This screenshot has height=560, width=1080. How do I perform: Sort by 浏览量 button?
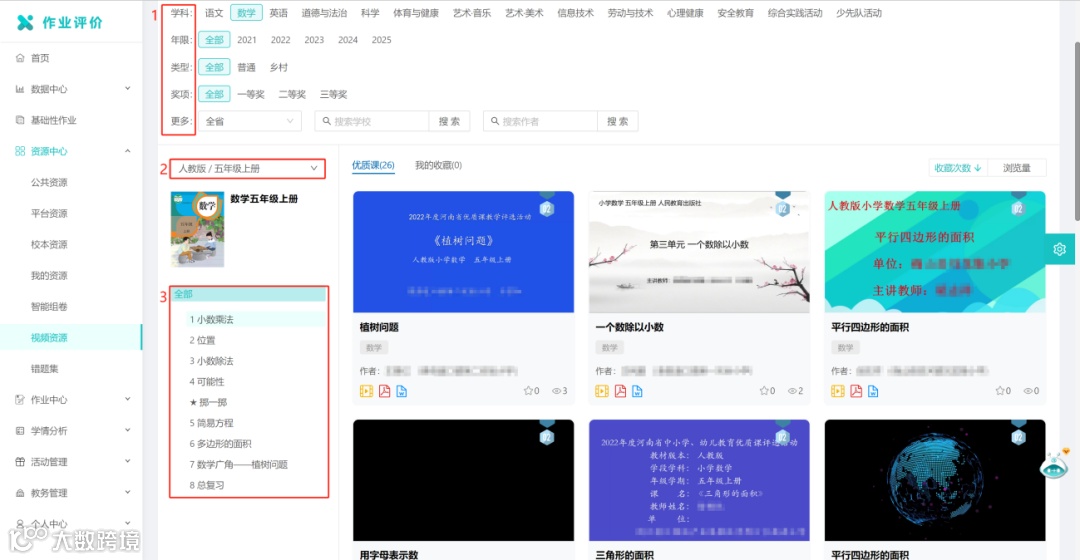pos(1017,168)
